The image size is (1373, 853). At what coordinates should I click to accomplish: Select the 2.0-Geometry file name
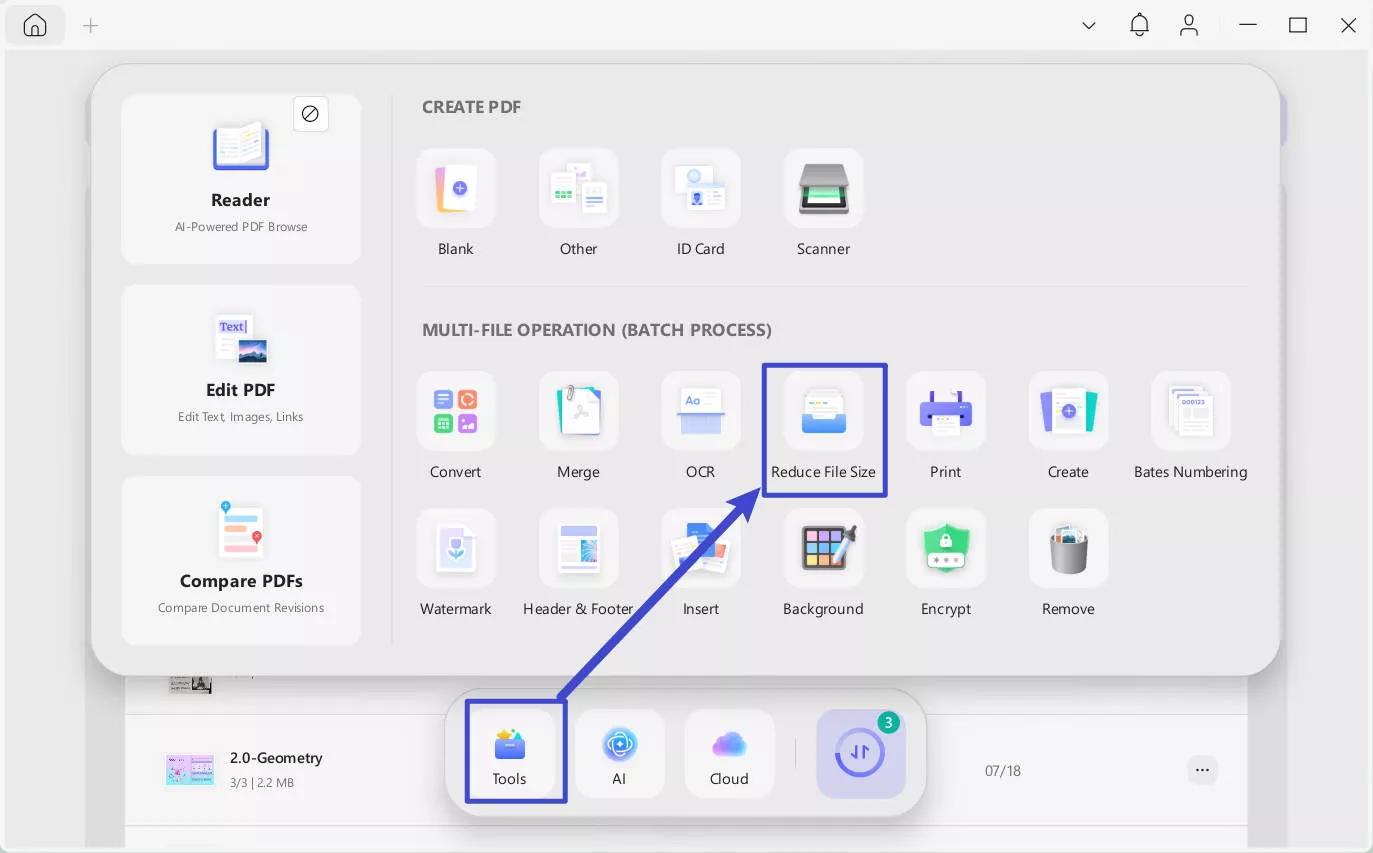coord(276,758)
